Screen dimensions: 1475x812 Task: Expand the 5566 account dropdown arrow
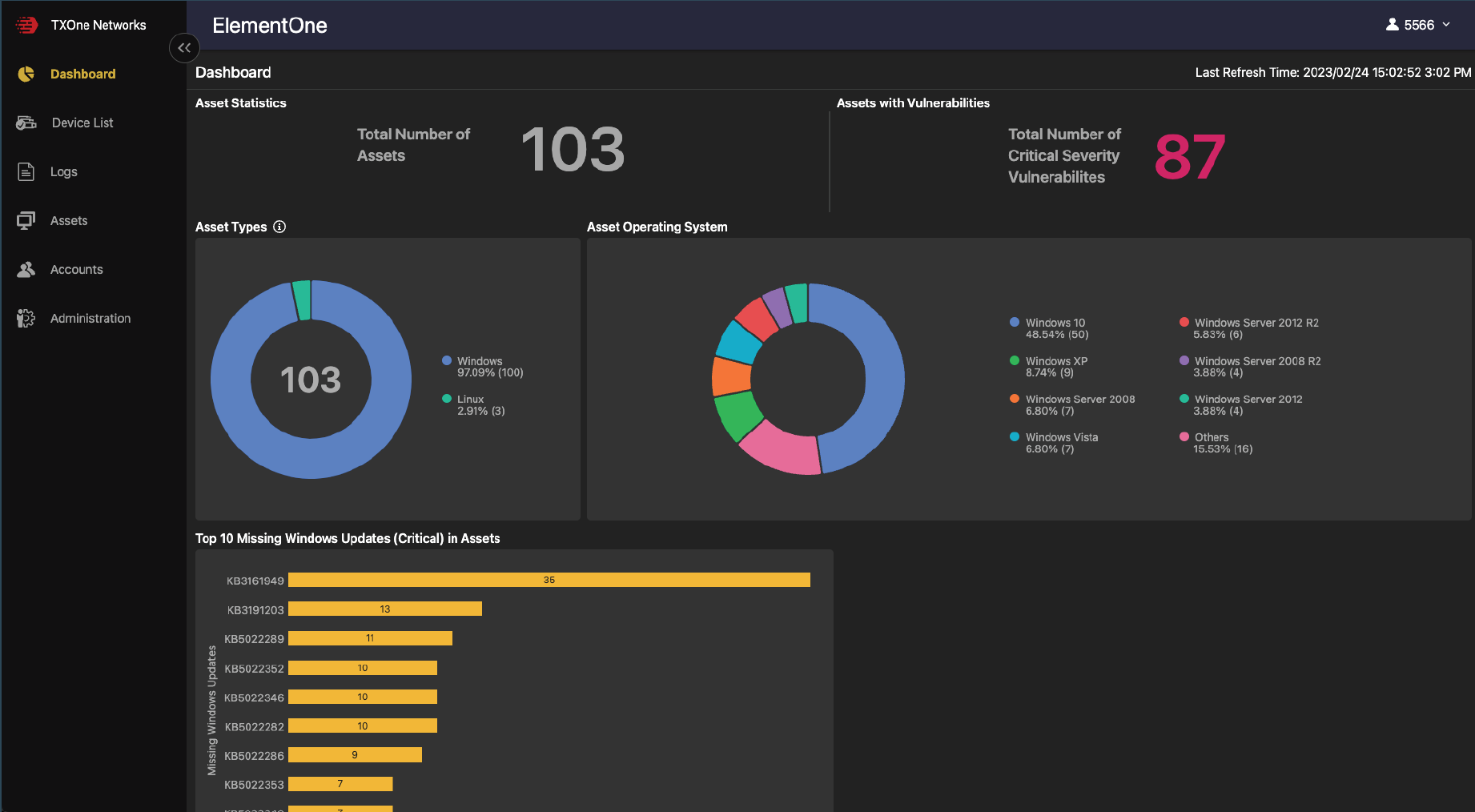[x=1446, y=25]
